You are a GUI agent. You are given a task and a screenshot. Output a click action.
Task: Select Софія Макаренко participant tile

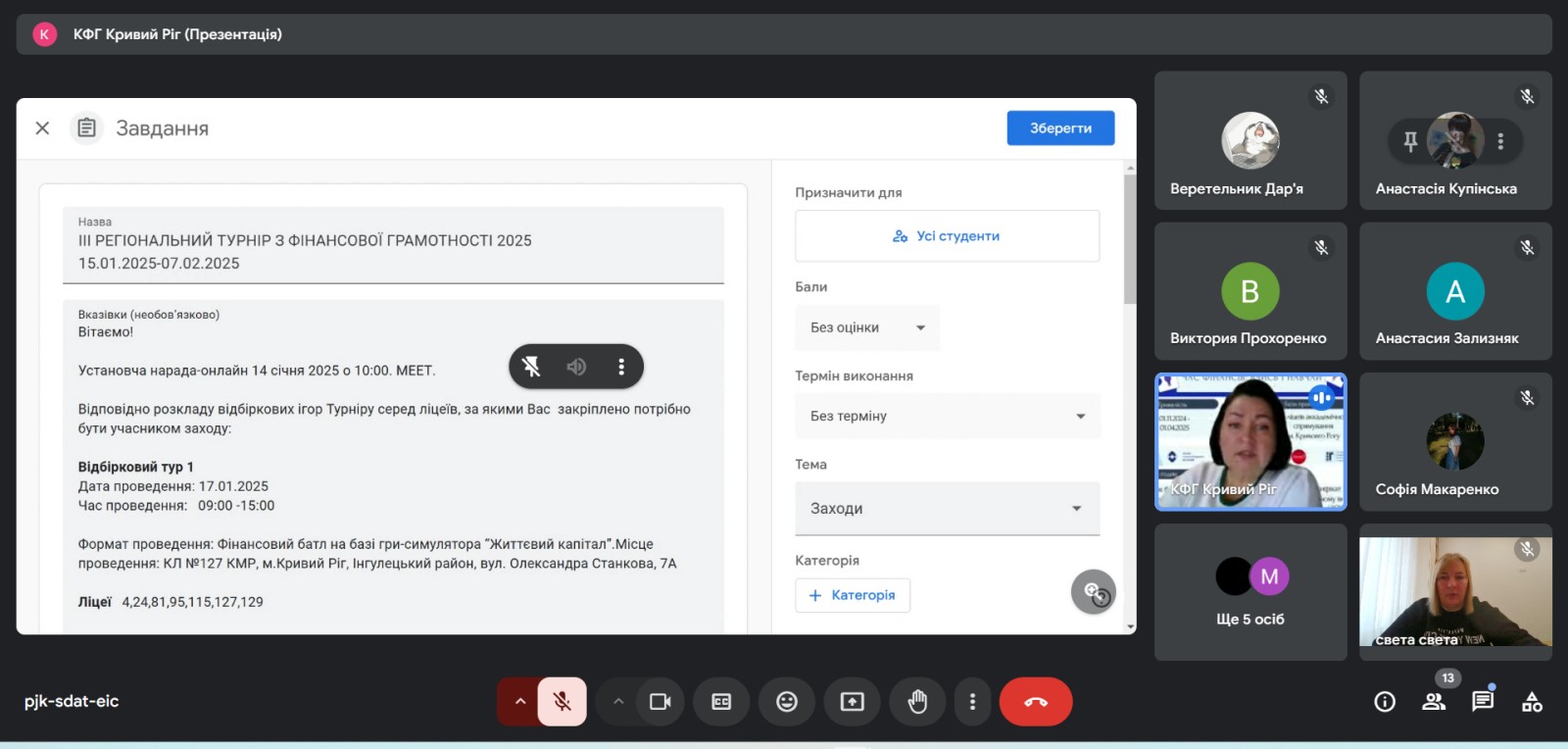click(x=1455, y=442)
